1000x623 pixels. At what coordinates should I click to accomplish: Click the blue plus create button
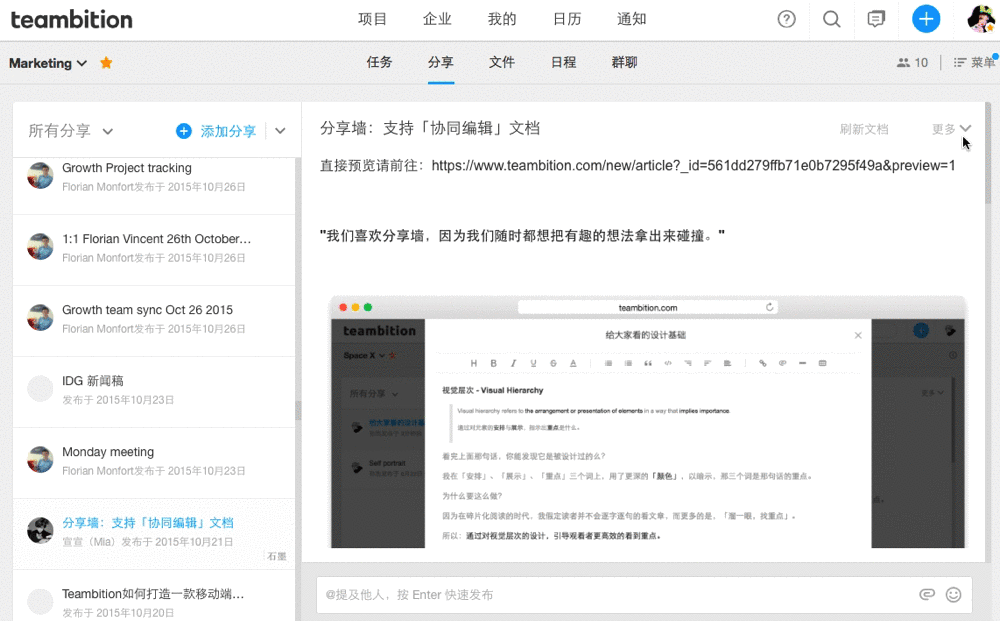[926, 19]
